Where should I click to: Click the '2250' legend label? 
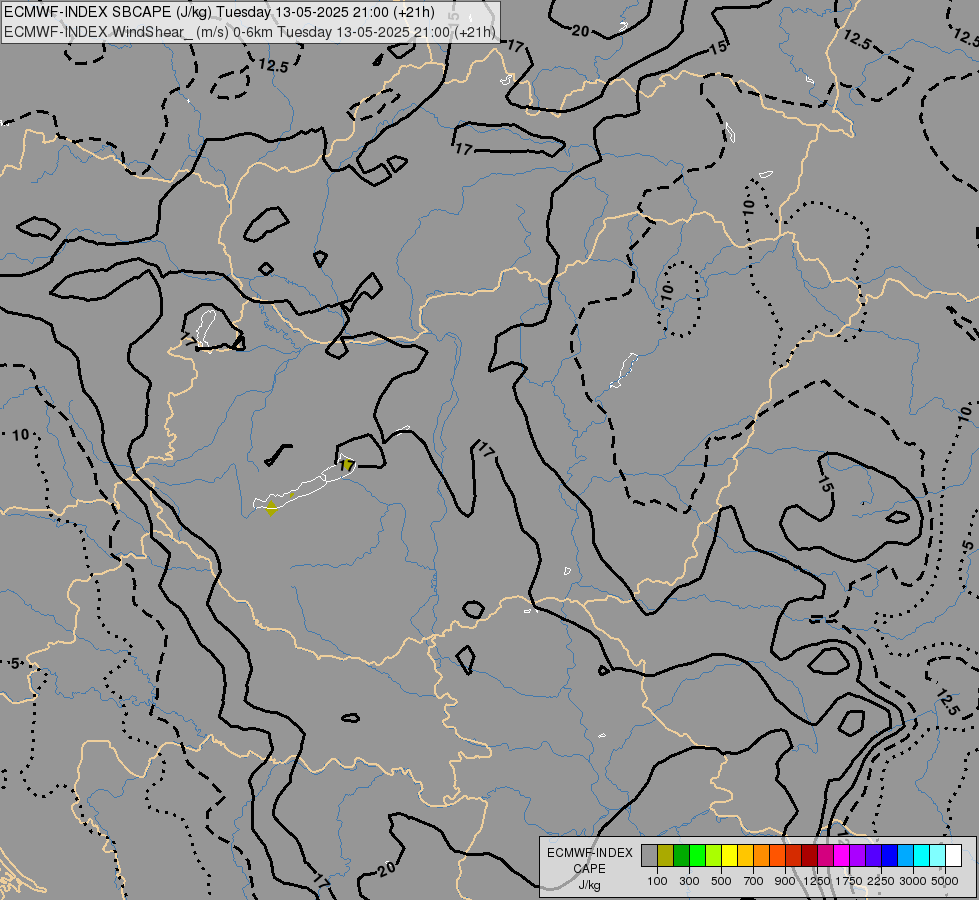pos(881,881)
